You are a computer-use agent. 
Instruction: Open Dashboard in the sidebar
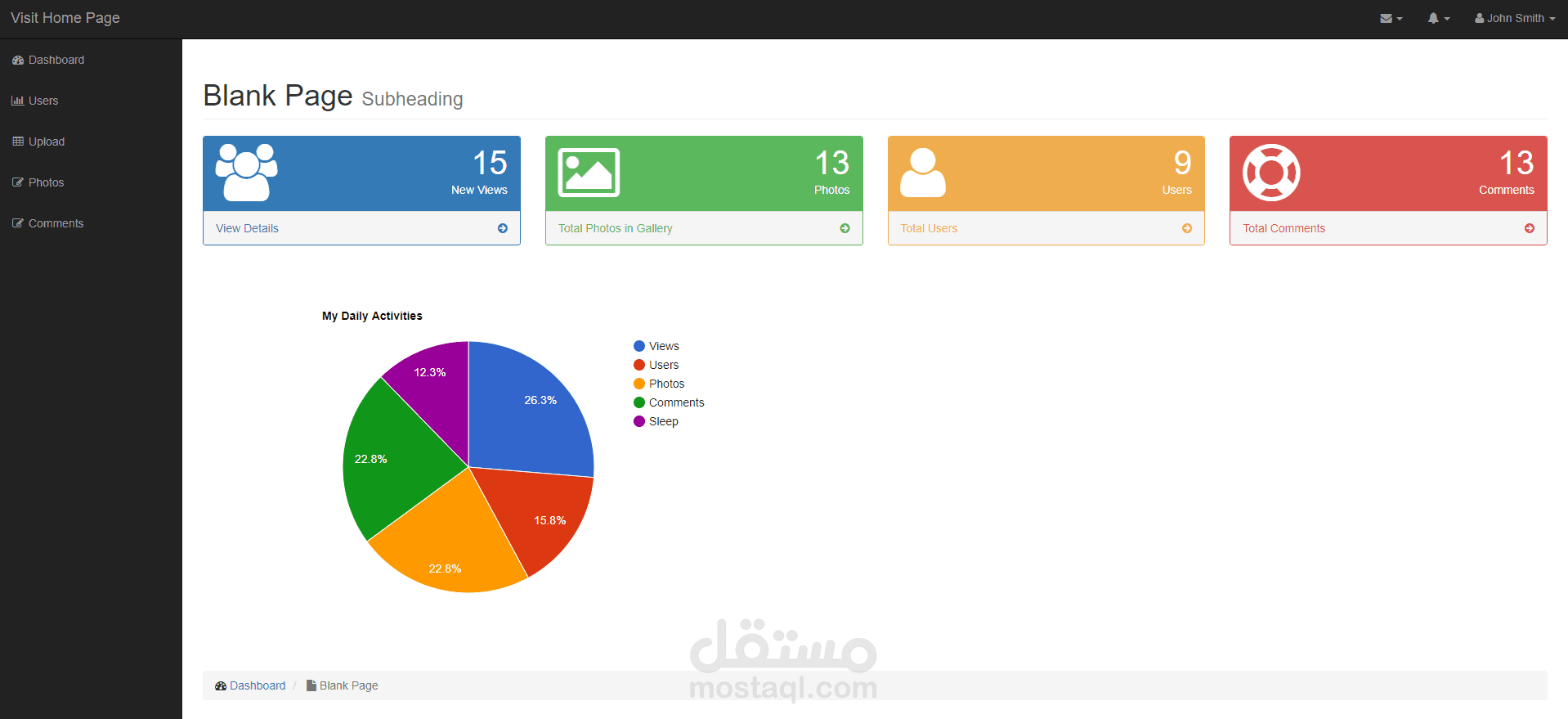pyautogui.click(x=48, y=60)
